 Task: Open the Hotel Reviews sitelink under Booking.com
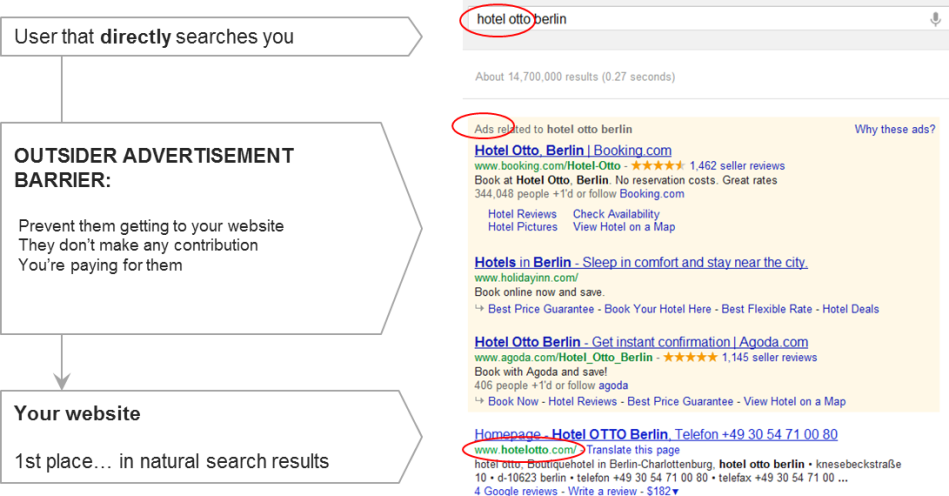pos(522,214)
